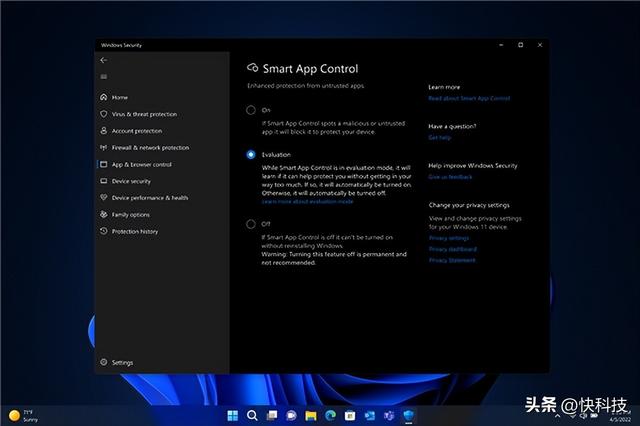Click the Get help link
640x426 pixels.
(440, 138)
